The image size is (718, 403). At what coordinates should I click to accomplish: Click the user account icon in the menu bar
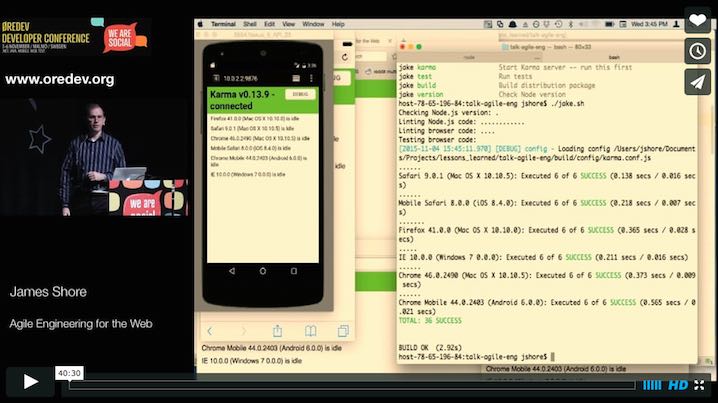[676, 24]
